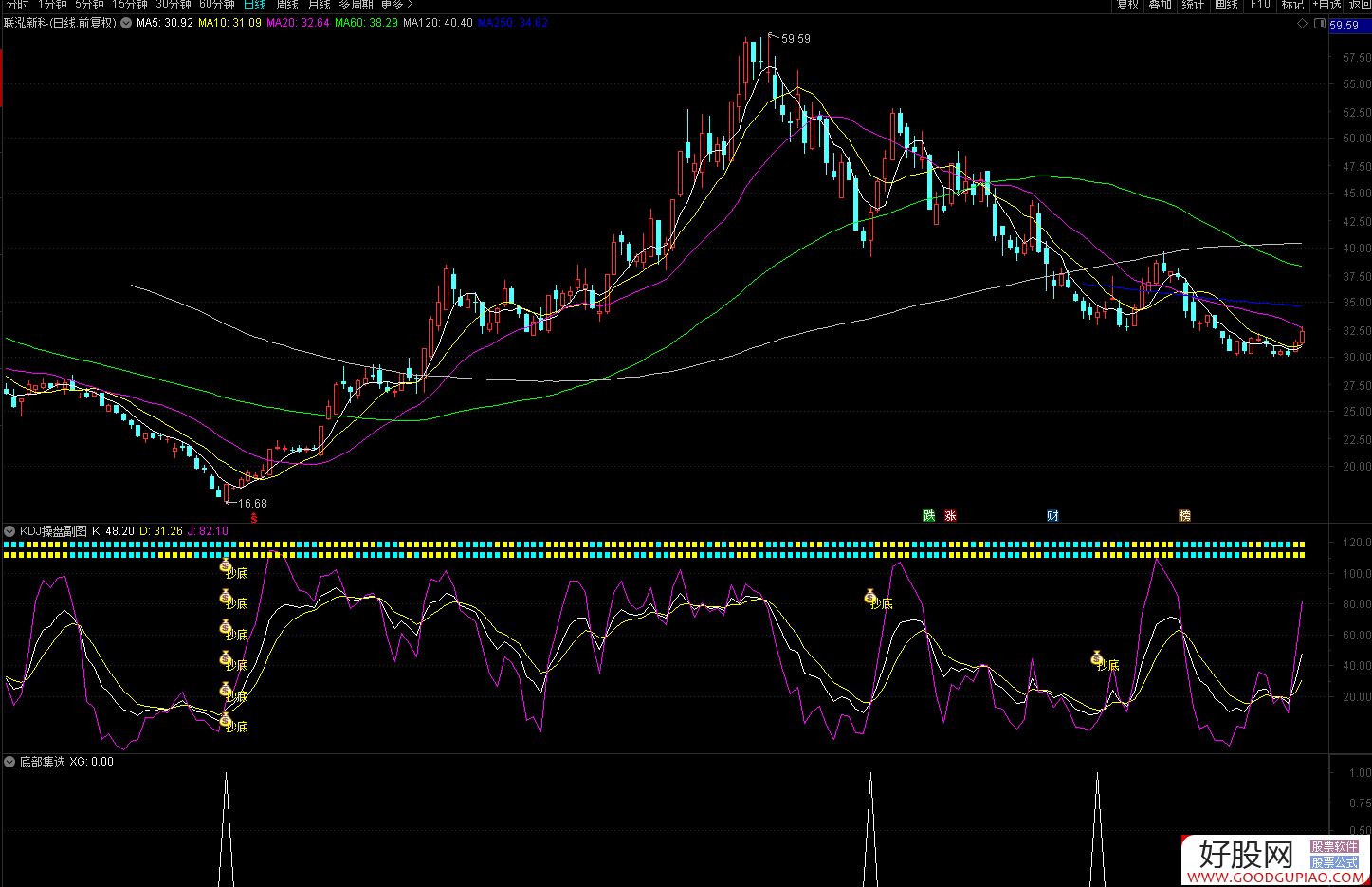Viewport: 1372px width, 887px height.
Task: Click the 抄底 money-bag nearest the 跌 marker
Action: [870, 597]
